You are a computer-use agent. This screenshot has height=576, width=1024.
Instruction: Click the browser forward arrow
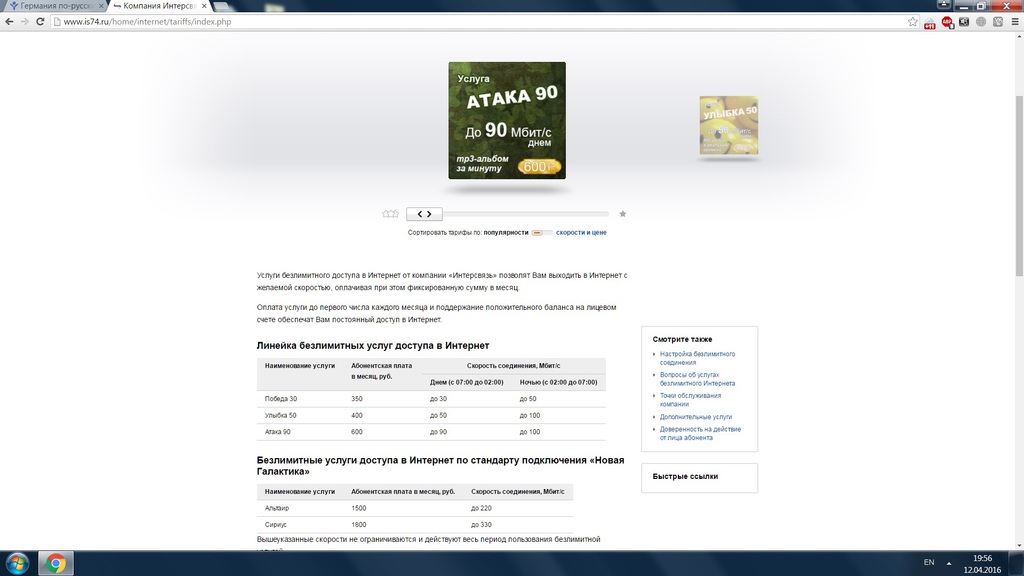pos(24,22)
